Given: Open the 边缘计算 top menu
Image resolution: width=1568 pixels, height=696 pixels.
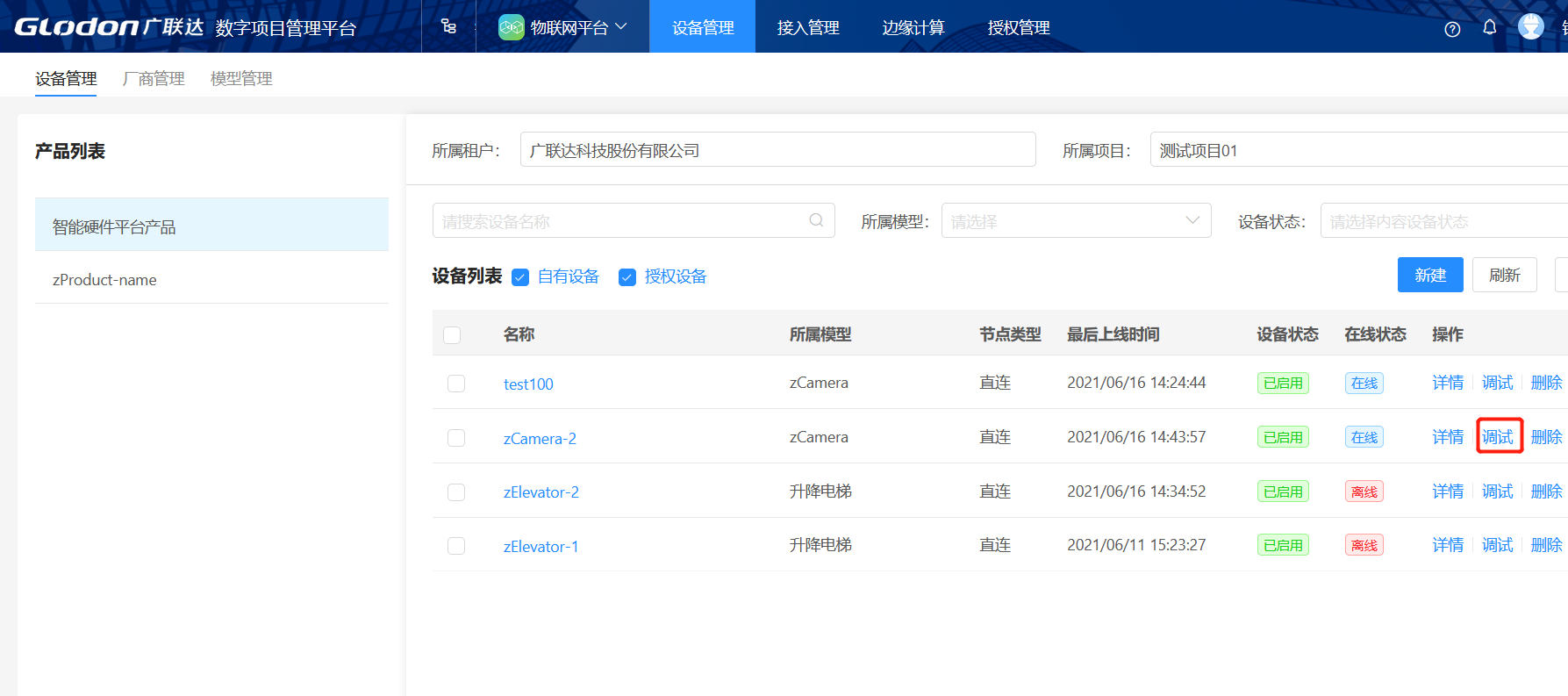Looking at the screenshot, I should coord(913,27).
